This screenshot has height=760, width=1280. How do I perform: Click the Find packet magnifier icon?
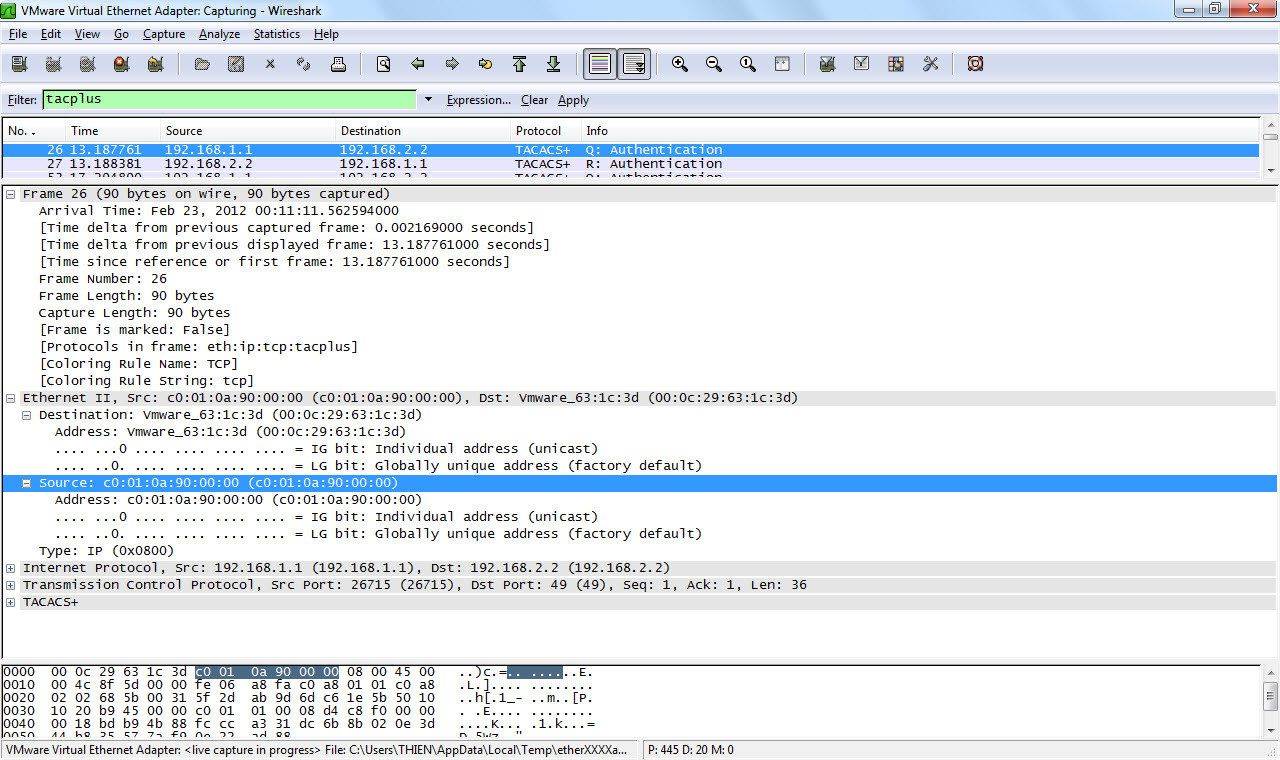click(x=383, y=64)
